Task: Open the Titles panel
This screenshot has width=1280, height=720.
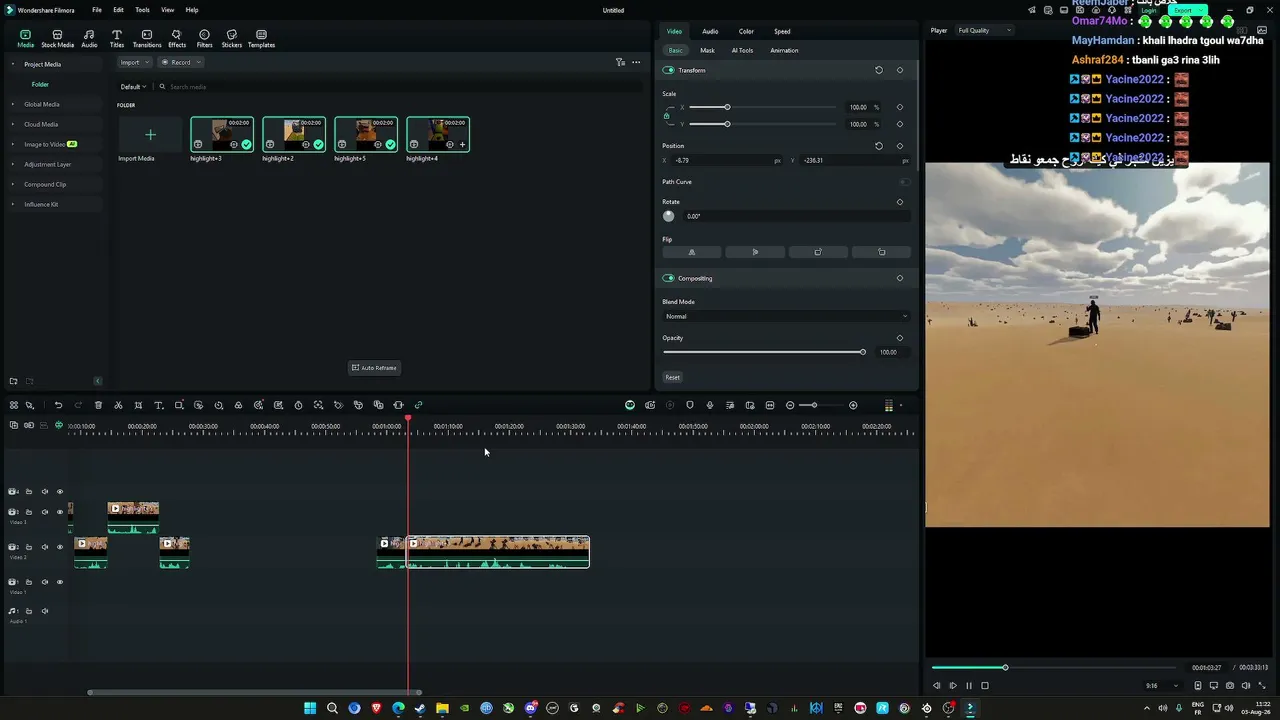Action: [117, 38]
